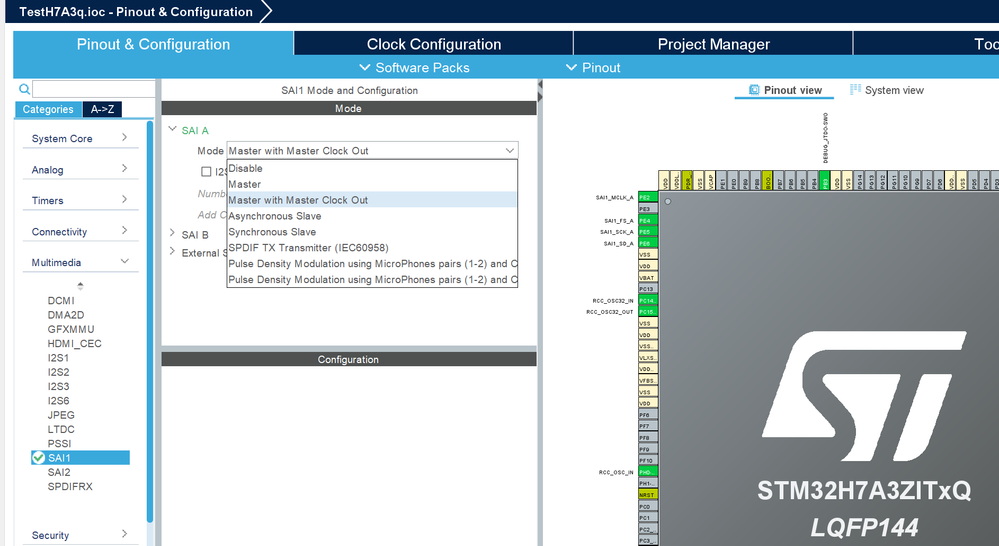
Task: Expand the SAI B section
Action: (x=172, y=234)
